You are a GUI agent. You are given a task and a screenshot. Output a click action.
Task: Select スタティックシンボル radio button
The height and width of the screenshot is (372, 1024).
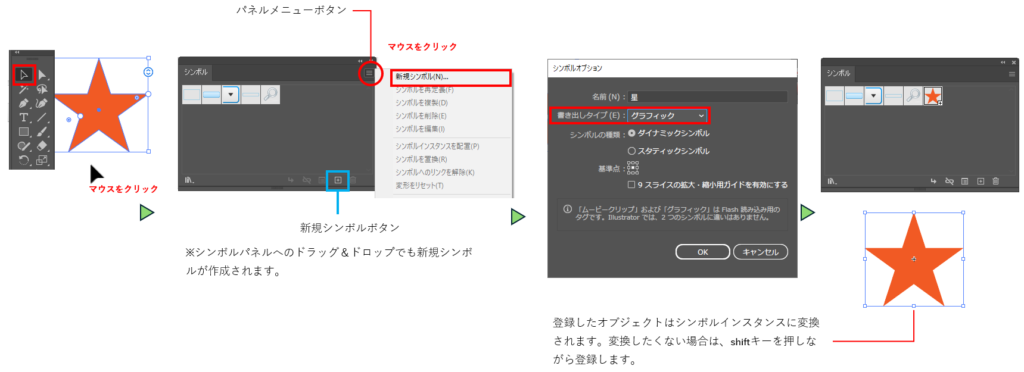click(632, 151)
